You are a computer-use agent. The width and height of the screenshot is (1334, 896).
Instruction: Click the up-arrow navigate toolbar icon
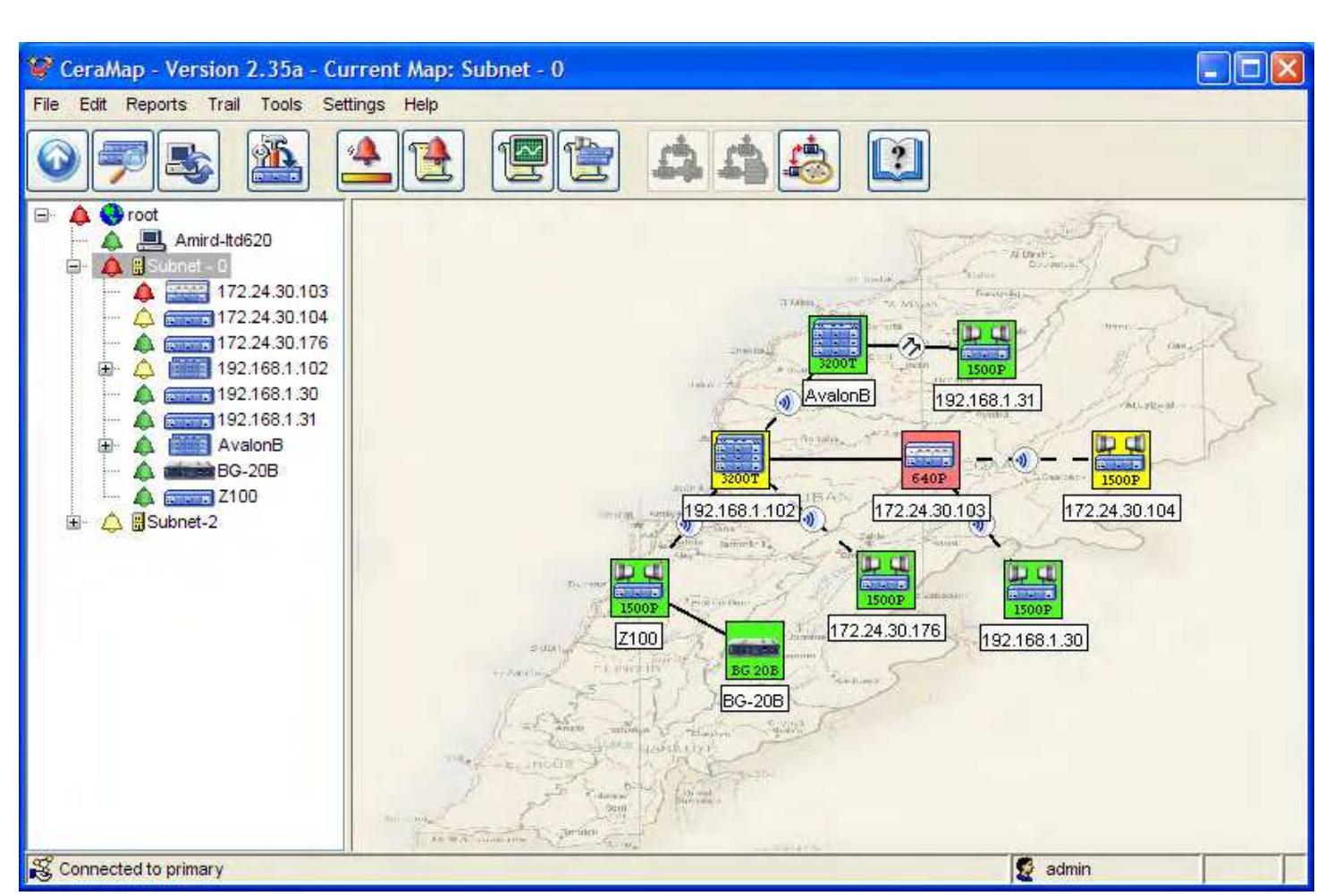(58, 161)
